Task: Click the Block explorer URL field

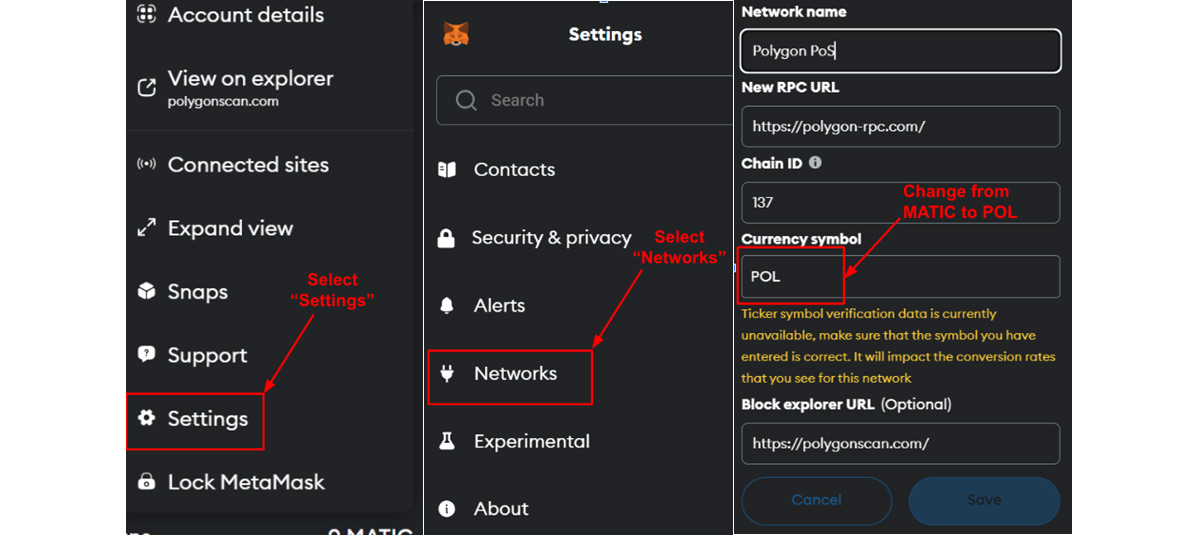Action: coord(900,443)
